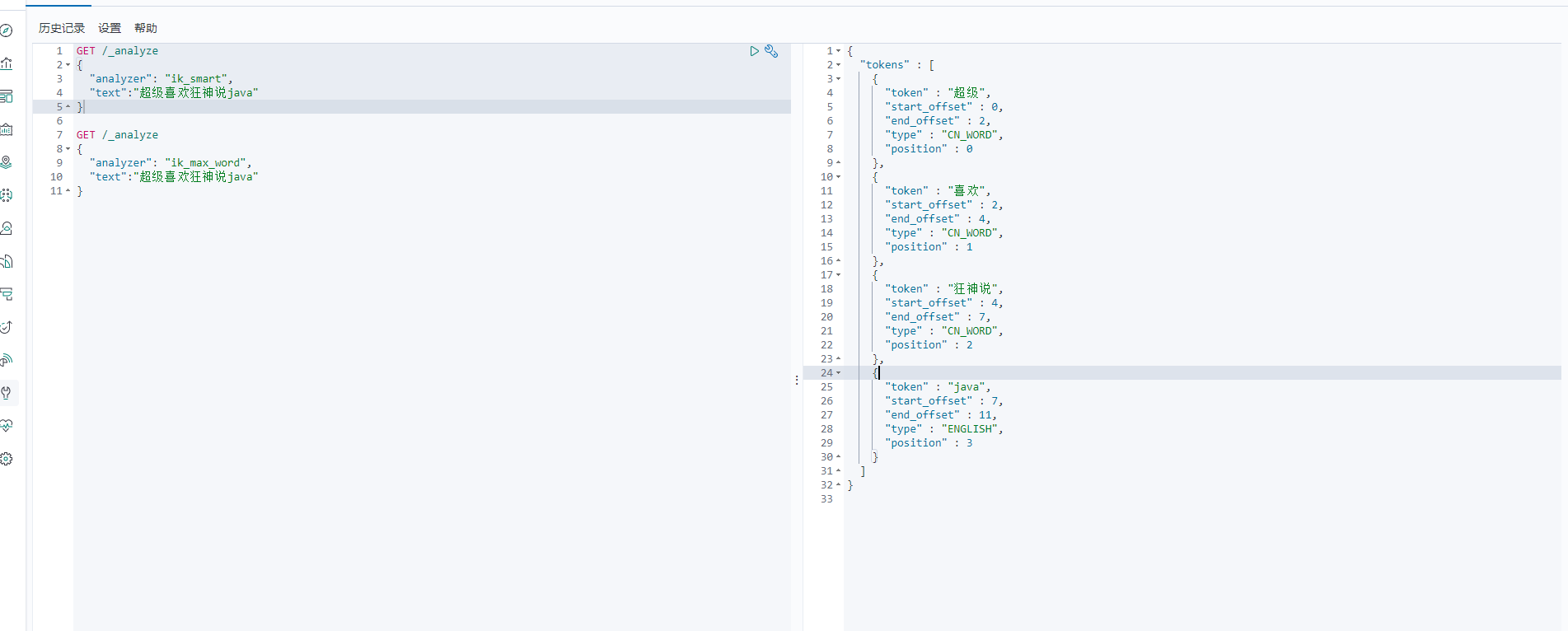
Task: Select the Dev Tools wrench sidebar icon
Action: (x=7, y=393)
